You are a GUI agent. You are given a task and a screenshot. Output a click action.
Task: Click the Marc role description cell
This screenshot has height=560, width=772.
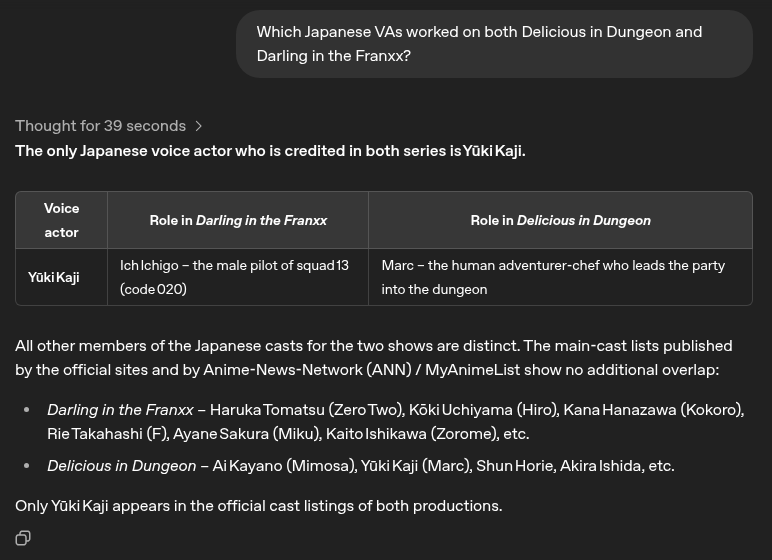pos(560,277)
